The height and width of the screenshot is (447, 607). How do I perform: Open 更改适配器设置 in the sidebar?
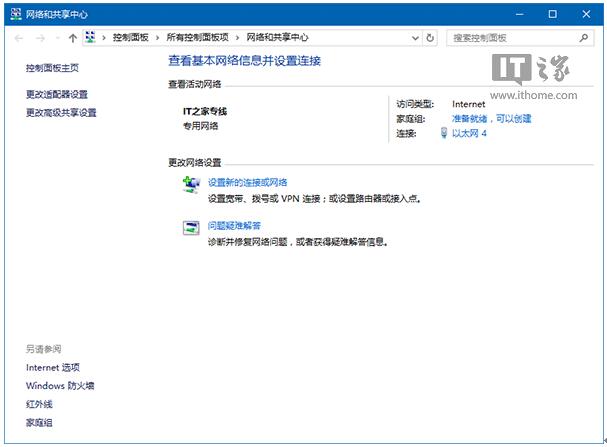tap(57, 94)
